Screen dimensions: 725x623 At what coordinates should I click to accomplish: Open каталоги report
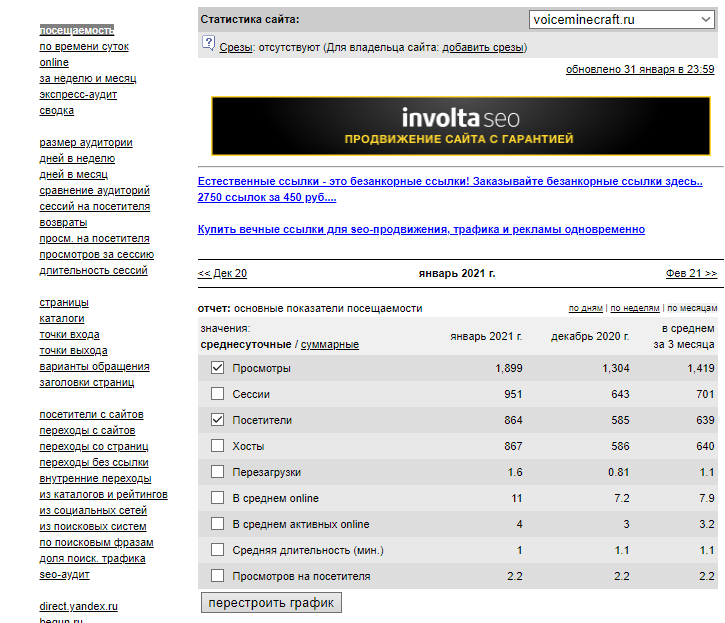tap(62, 318)
